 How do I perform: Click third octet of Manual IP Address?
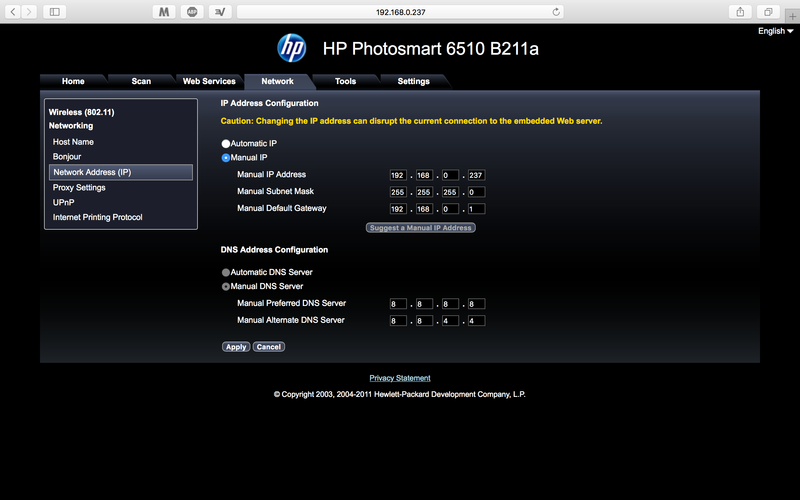(450, 176)
